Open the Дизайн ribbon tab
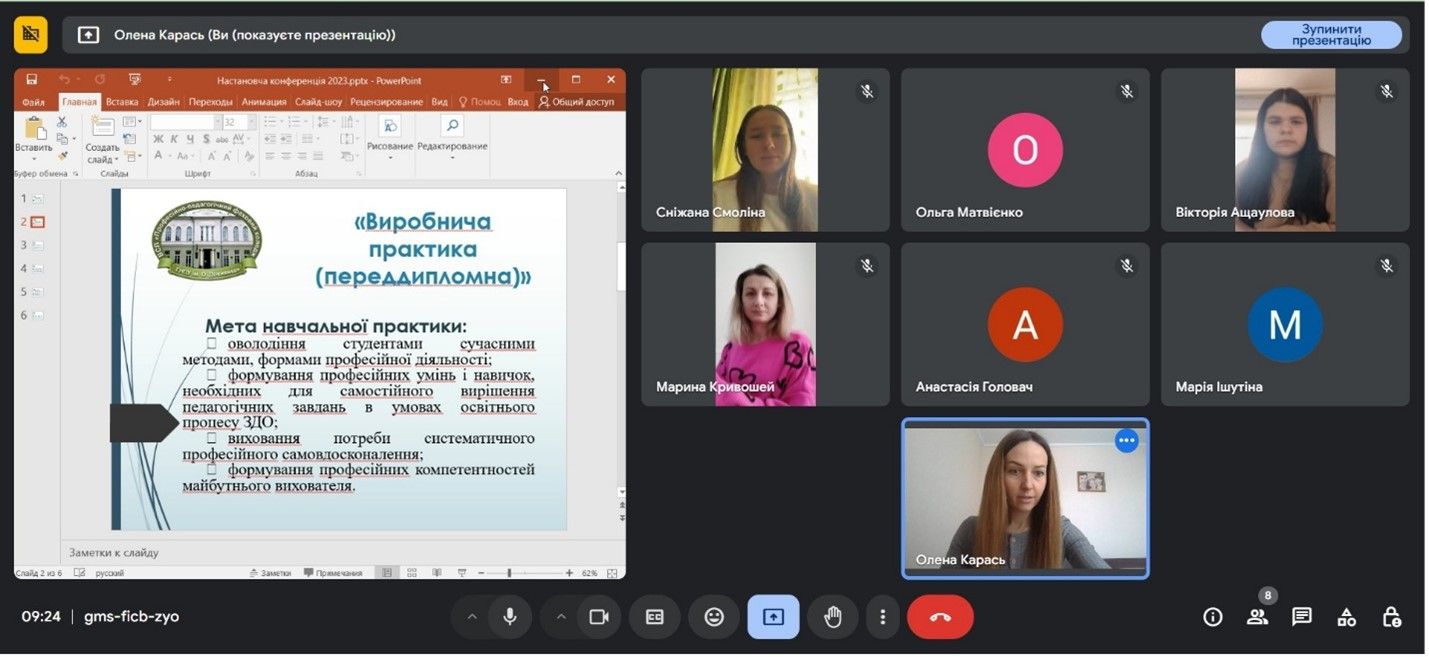 [163, 102]
